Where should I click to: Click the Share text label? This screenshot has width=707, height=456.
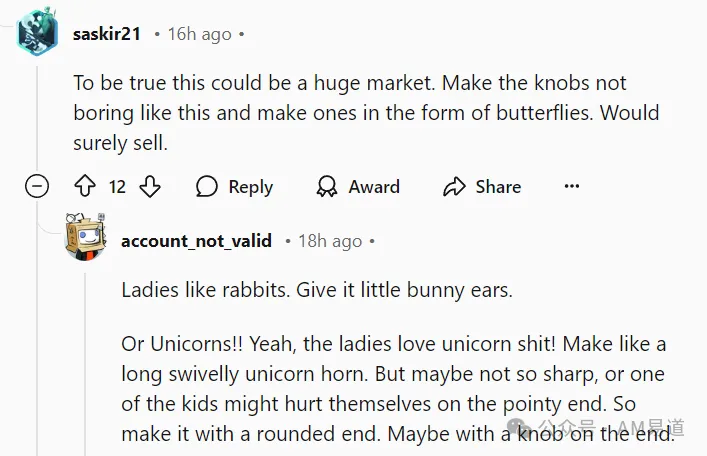[x=498, y=187]
